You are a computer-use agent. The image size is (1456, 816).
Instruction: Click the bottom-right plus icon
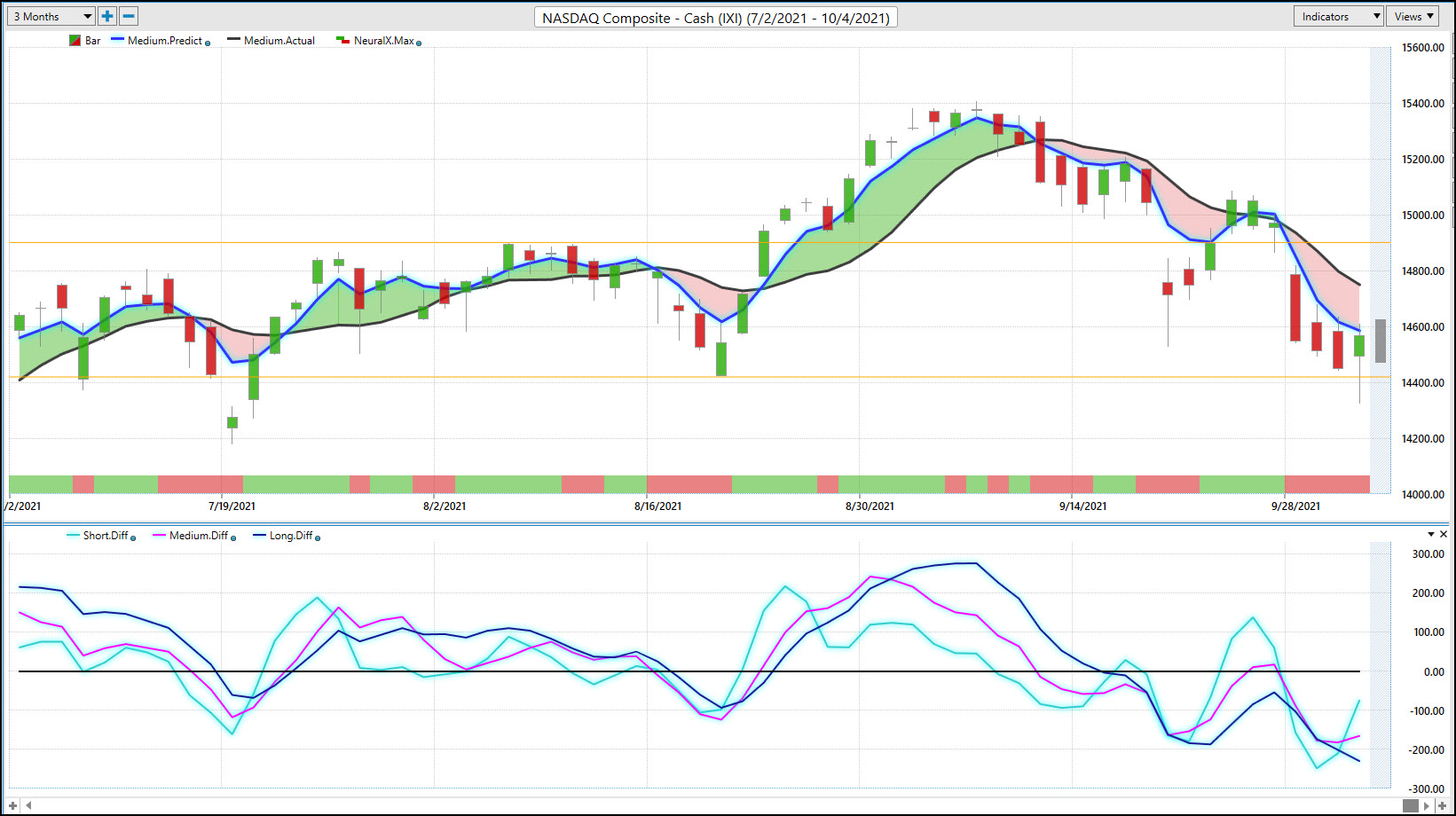click(x=1443, y=805)
